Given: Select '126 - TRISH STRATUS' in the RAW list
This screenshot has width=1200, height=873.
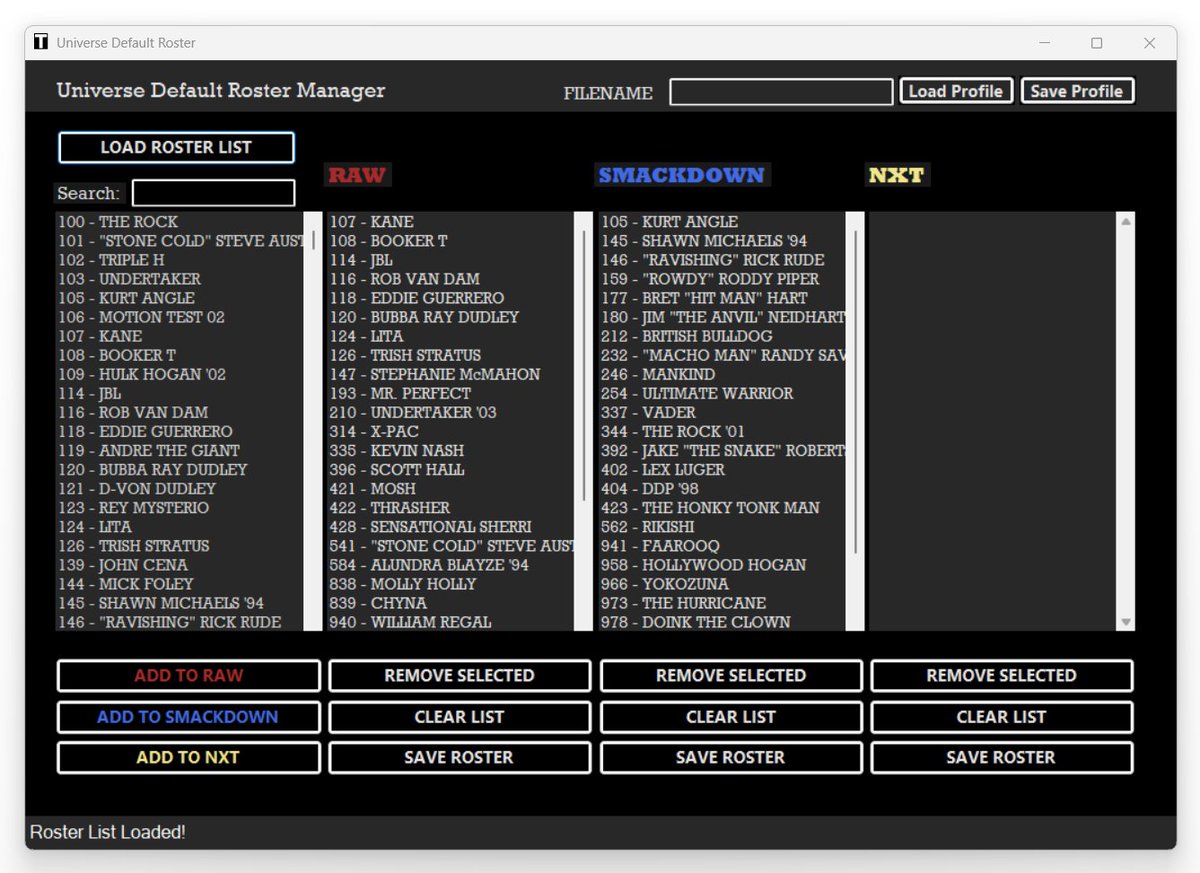Looking at the screenshot, I should (451, 355).
